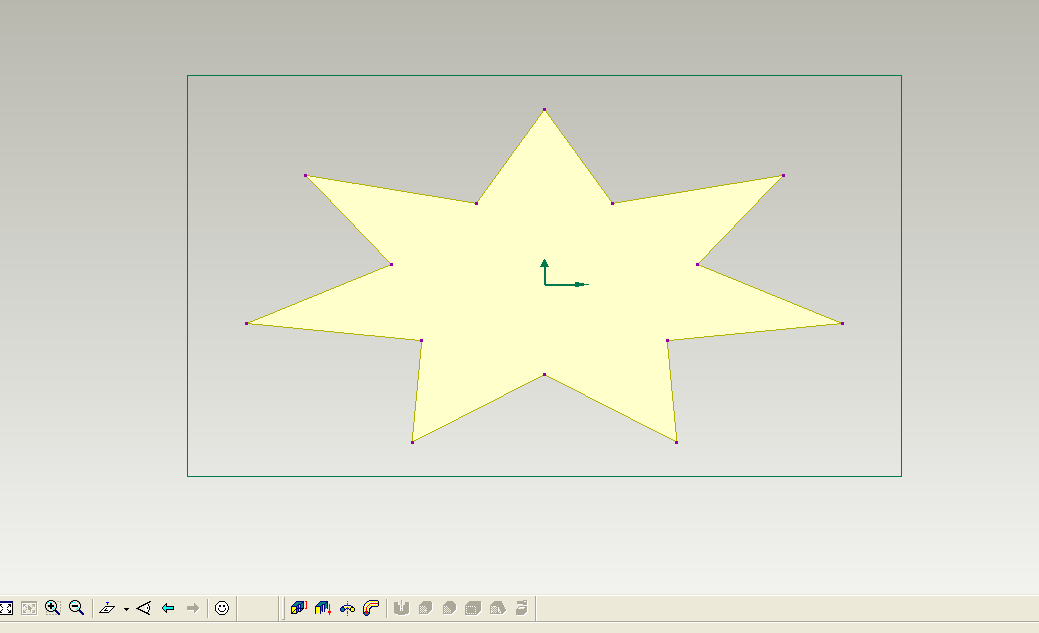Click the topmost star vertex point

click(x=545, y=108)
